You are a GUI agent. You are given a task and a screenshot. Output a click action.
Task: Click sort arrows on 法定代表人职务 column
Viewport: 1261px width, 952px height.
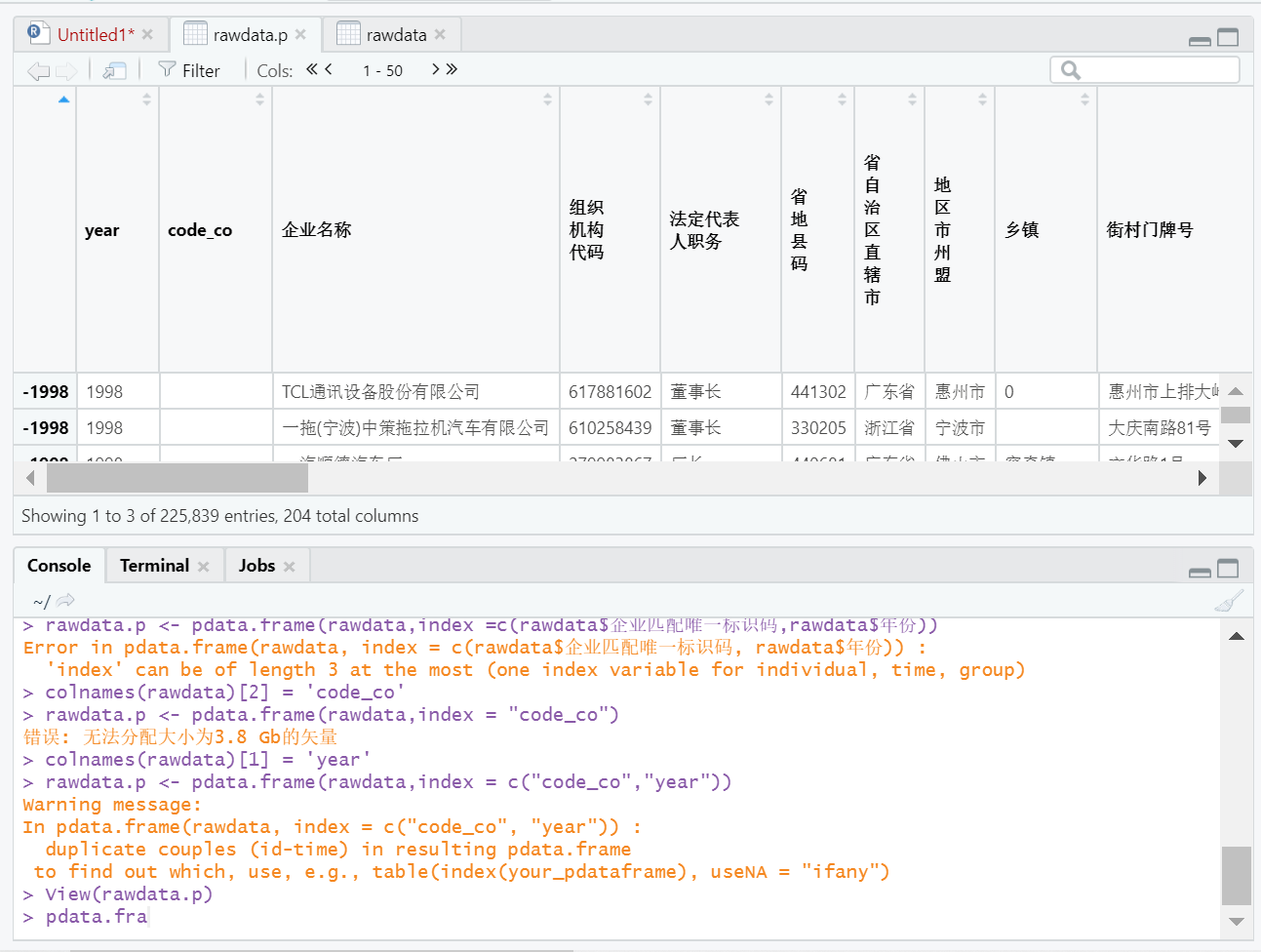[x=768, y=99]
